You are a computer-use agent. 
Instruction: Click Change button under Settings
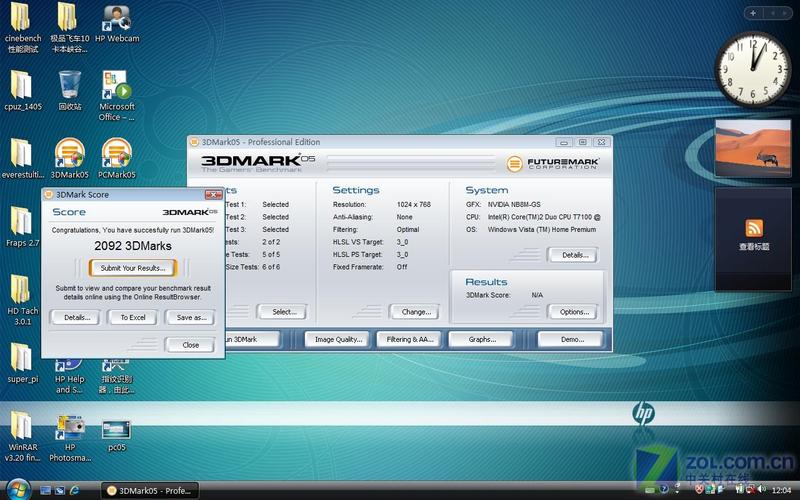coord(416,312)
